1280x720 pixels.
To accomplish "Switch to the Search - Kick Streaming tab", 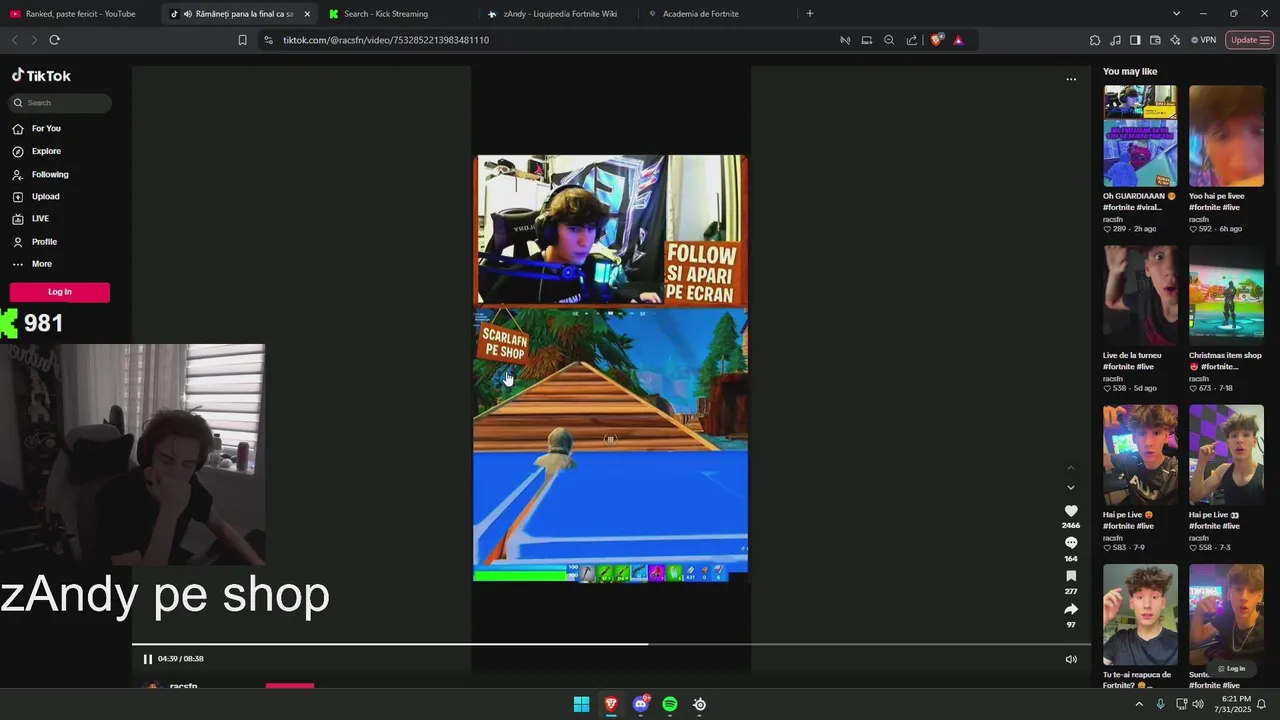I will click(x=395, y=14).
